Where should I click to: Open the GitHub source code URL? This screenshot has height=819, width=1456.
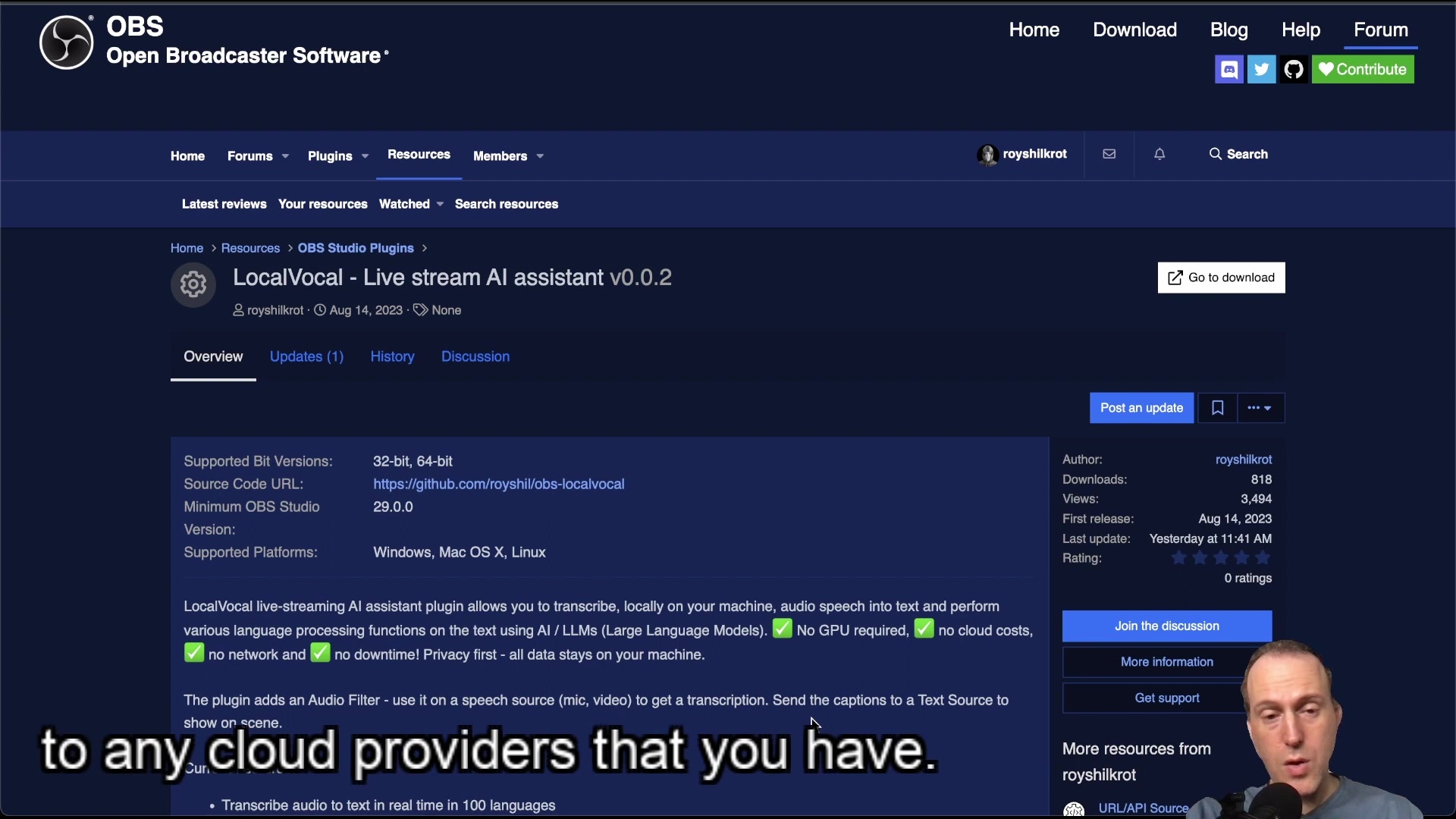498,484
